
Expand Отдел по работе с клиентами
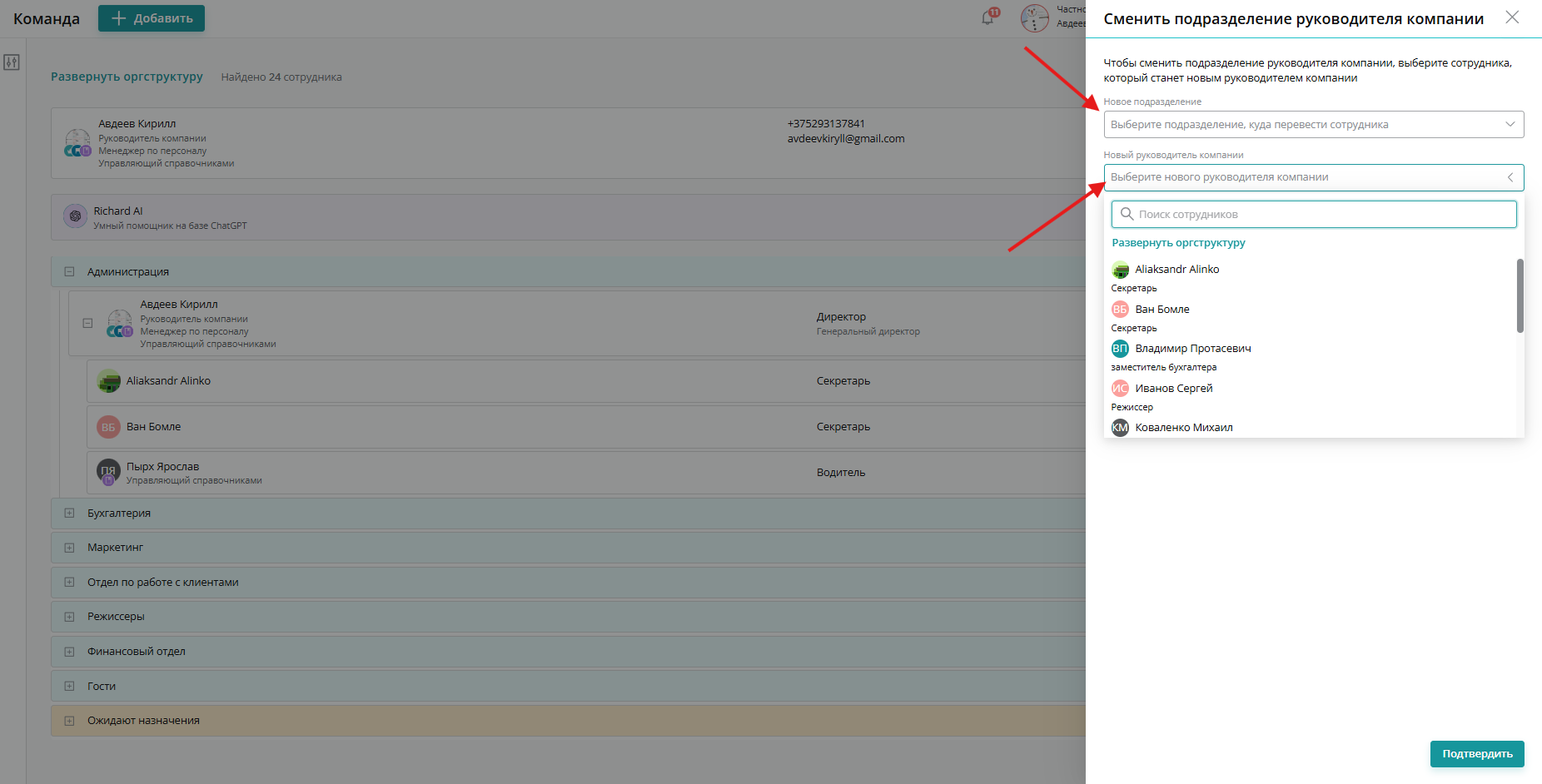pos(69,582)
